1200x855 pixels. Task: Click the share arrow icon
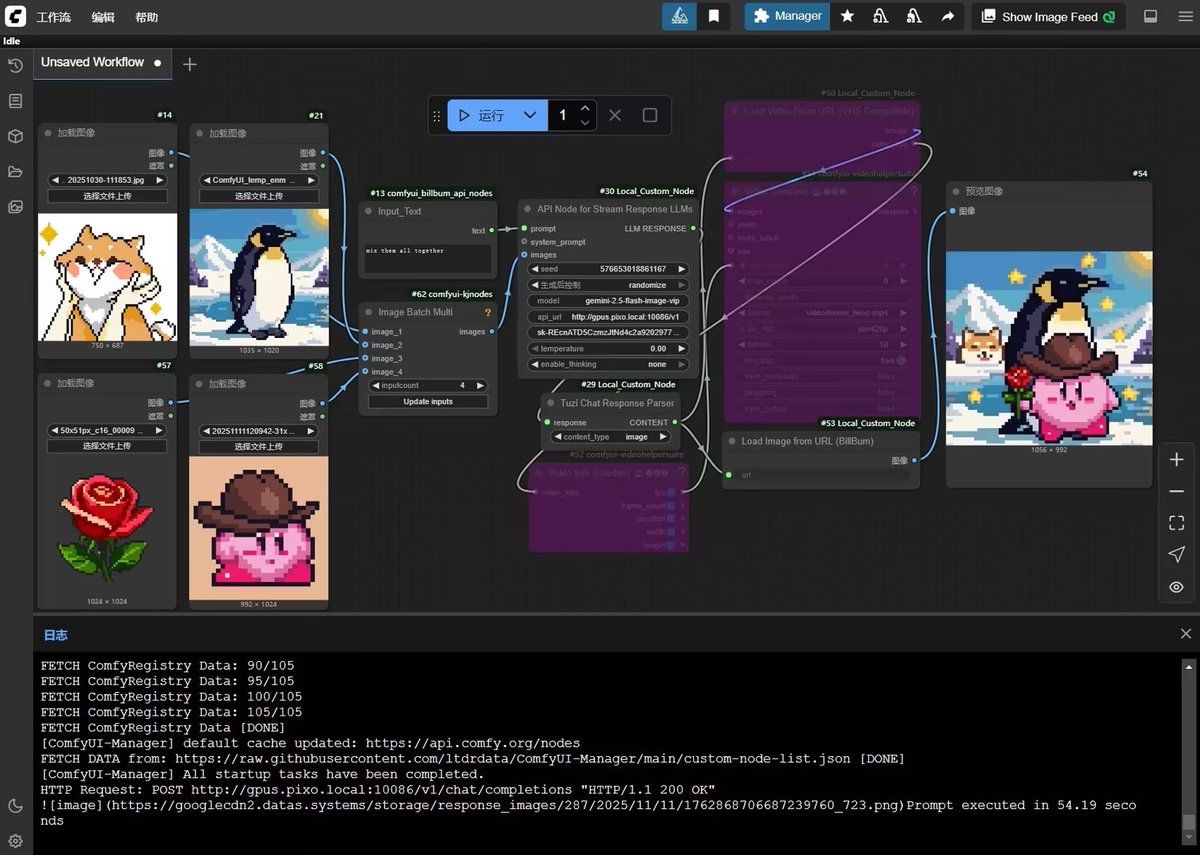click(x=947, y=16)
